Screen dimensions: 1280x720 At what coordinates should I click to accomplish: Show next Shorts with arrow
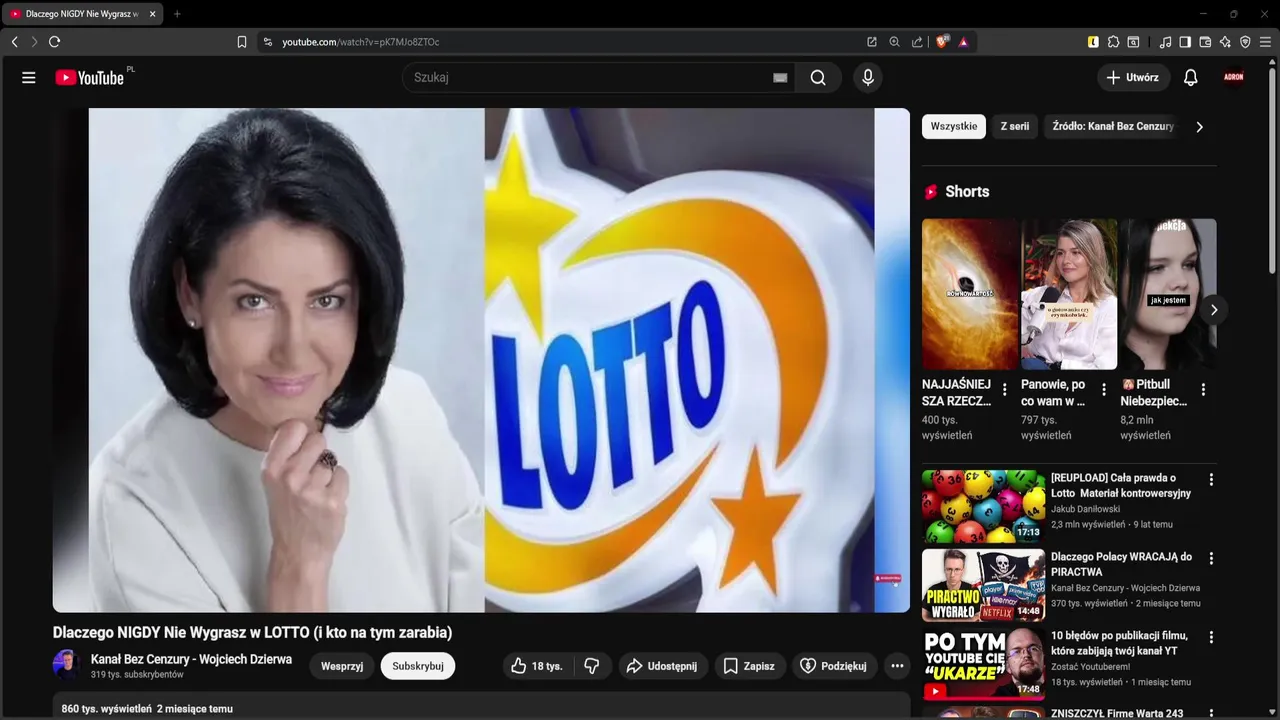click(x=1213, y=310)
